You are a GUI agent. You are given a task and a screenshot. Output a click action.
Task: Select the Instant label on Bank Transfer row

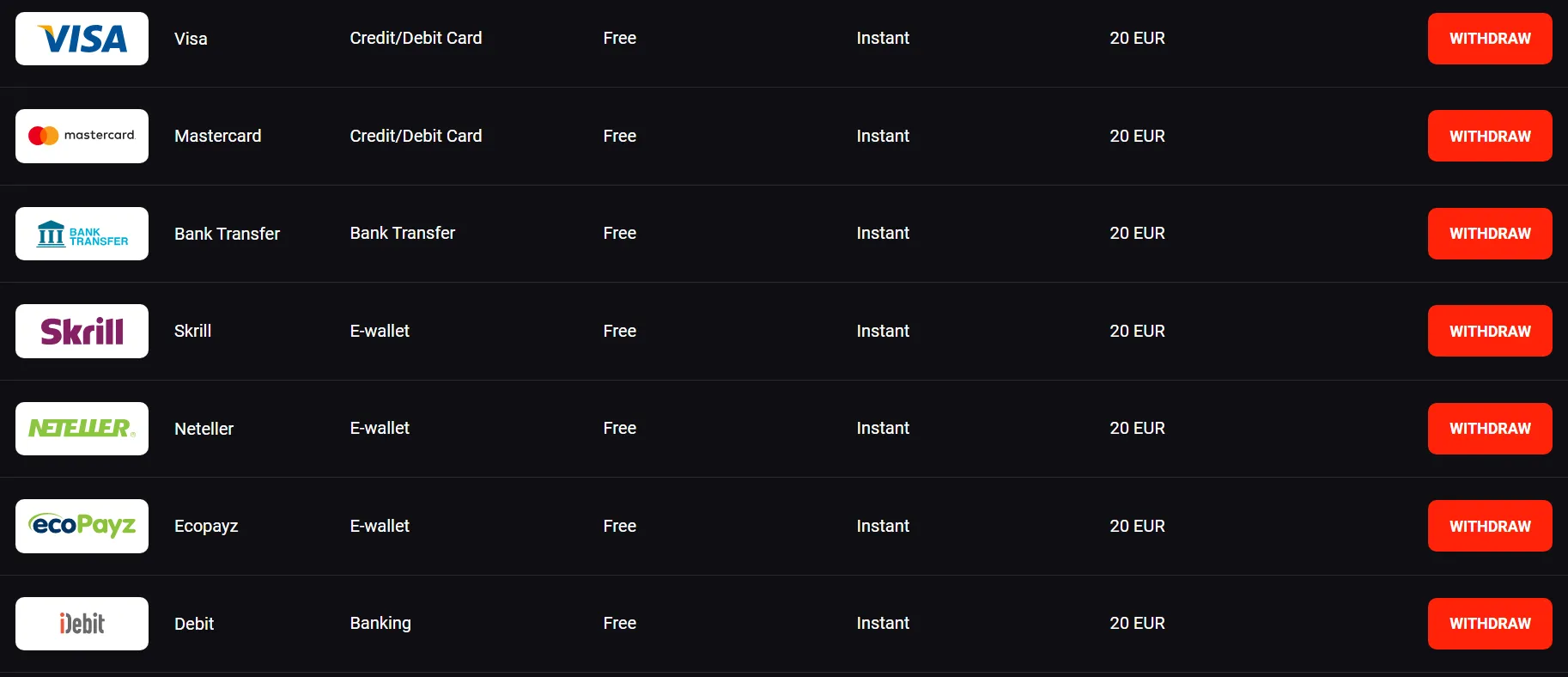click(x=883, y=233)
